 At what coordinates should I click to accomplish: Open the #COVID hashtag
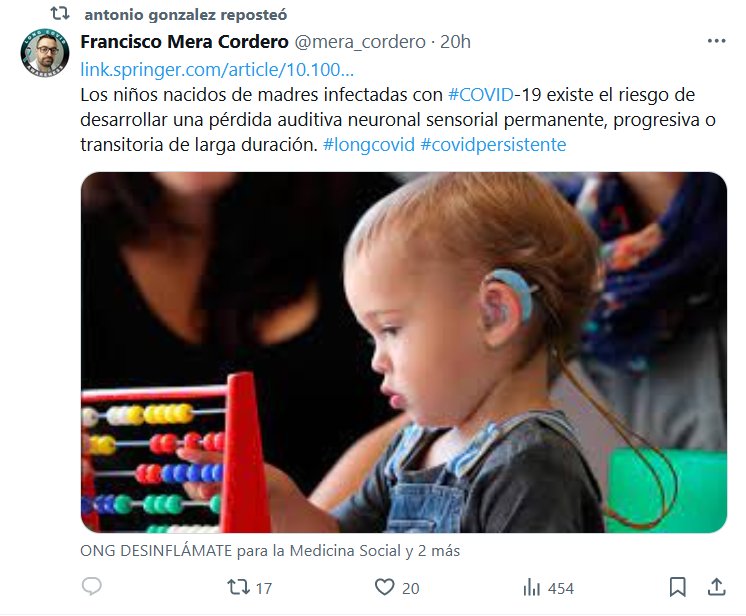coord(481,94)
